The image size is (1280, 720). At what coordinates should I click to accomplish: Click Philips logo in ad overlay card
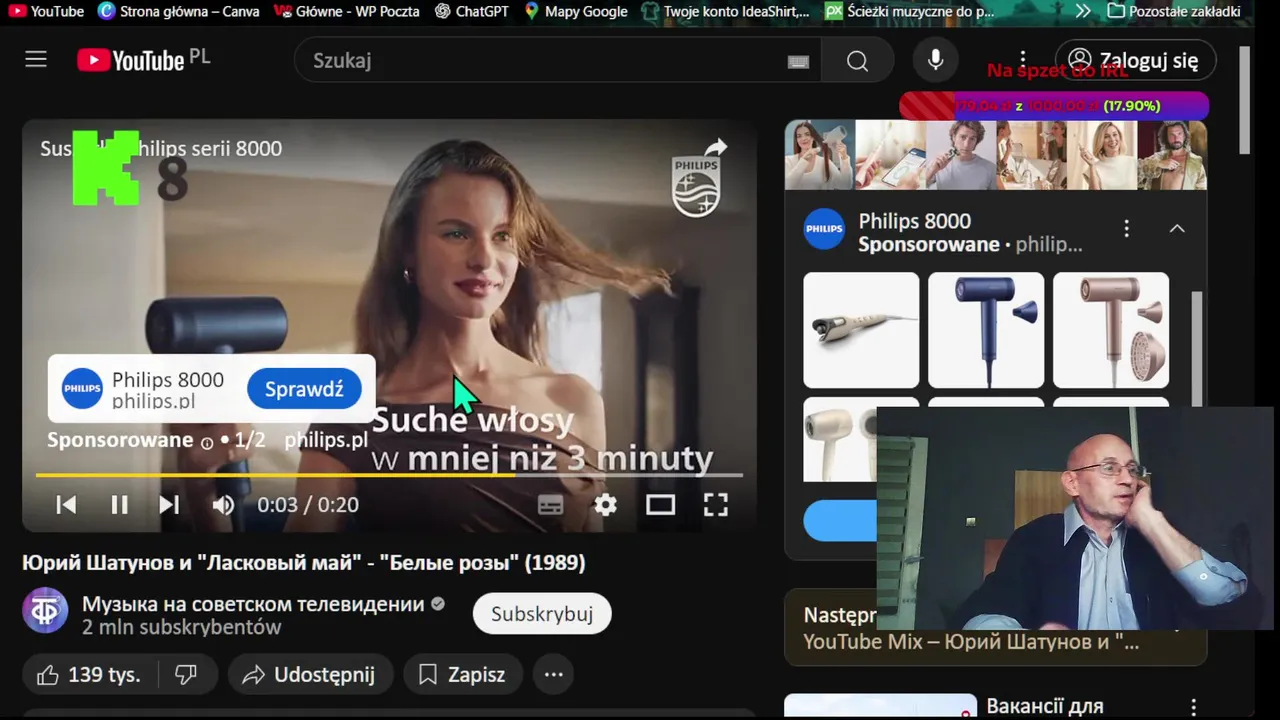pos(82,389)
